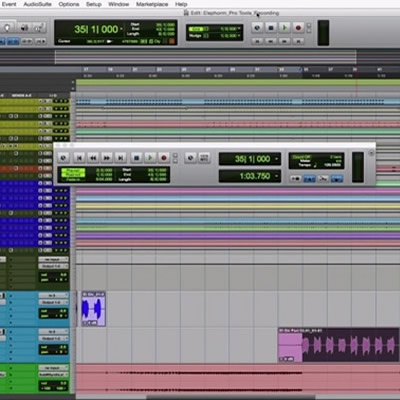Open Grid value dropdown arrow
Image resolution: width=400 pixels, height=400 pixels.
pos(239,29)
